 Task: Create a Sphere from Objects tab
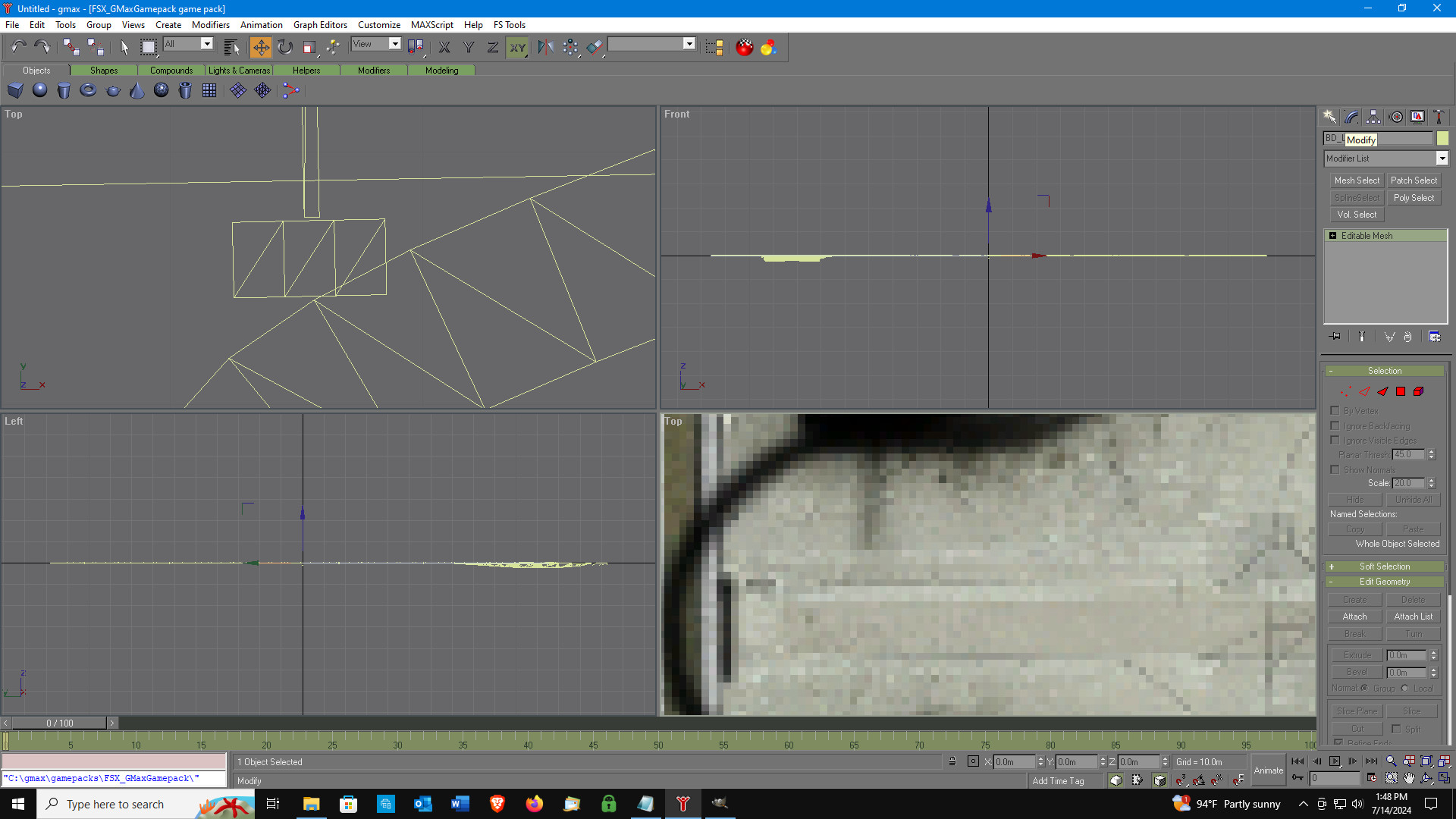point(40,90)
